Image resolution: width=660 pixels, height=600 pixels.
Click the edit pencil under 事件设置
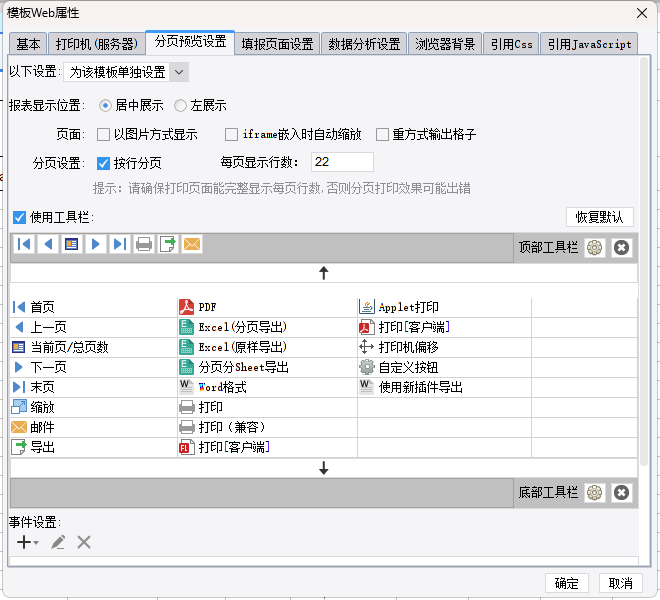pyautogui.click(x=58, y=542)
